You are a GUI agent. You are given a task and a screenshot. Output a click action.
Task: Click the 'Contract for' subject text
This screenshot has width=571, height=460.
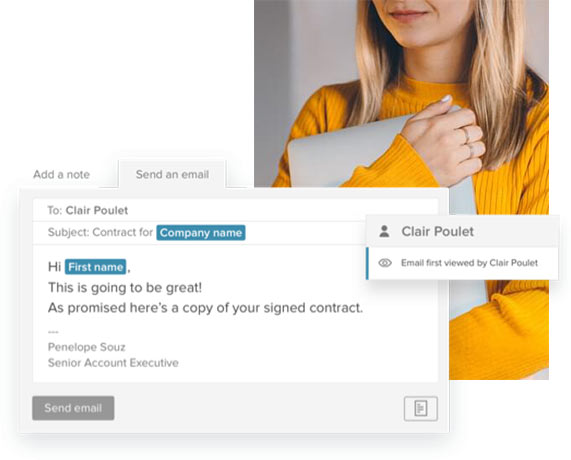123,232
